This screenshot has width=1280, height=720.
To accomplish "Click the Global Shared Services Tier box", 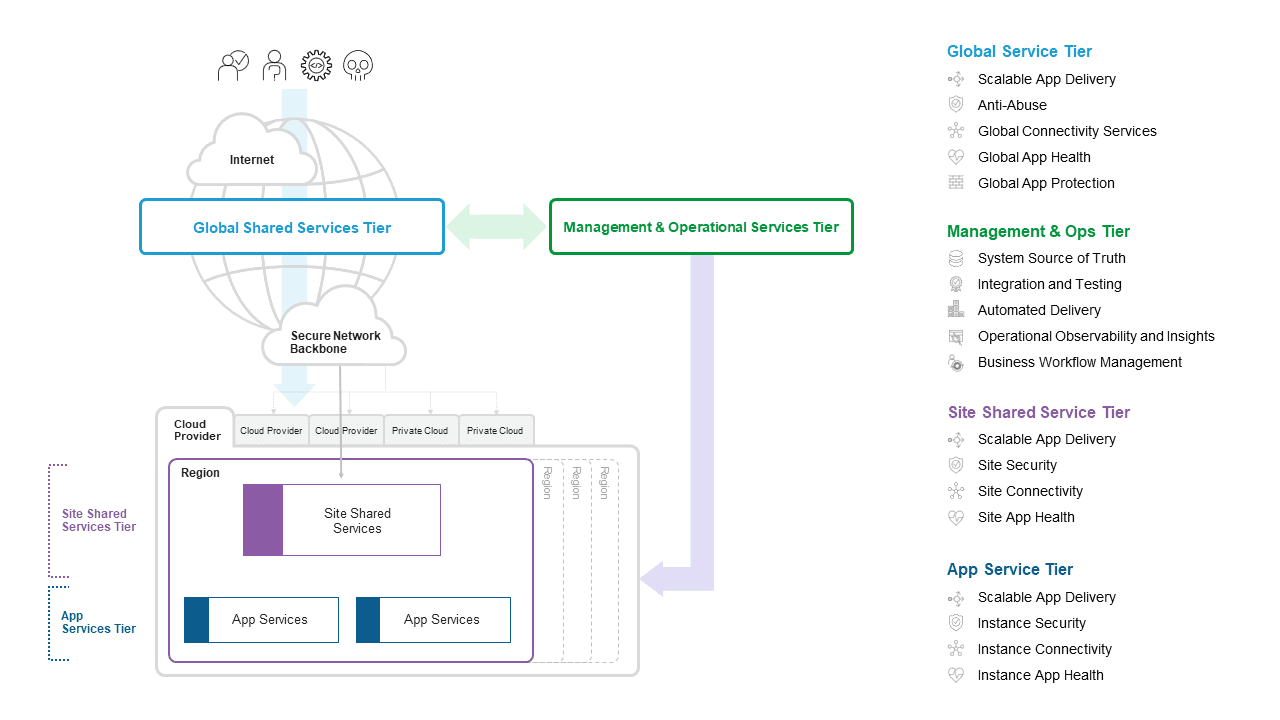I will 292,227.
